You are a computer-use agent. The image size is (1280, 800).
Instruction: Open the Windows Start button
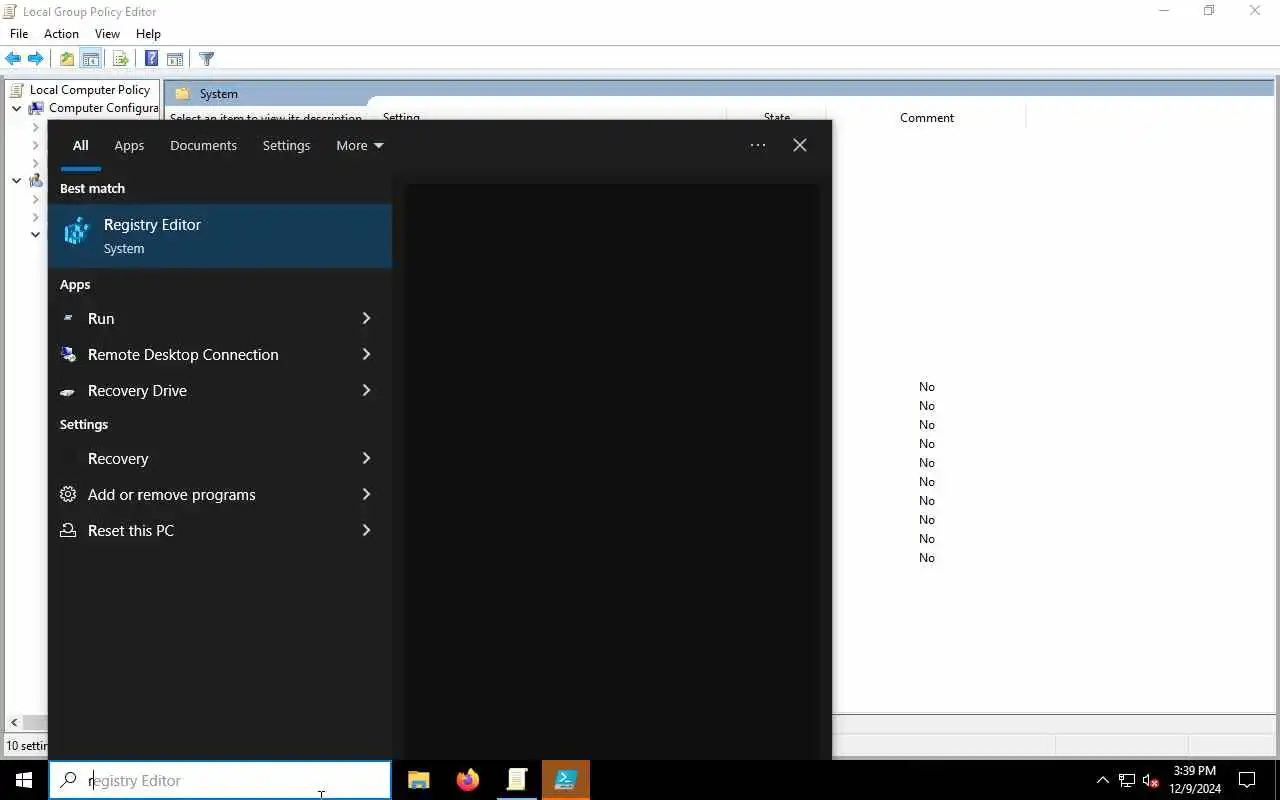pos(24,780)
